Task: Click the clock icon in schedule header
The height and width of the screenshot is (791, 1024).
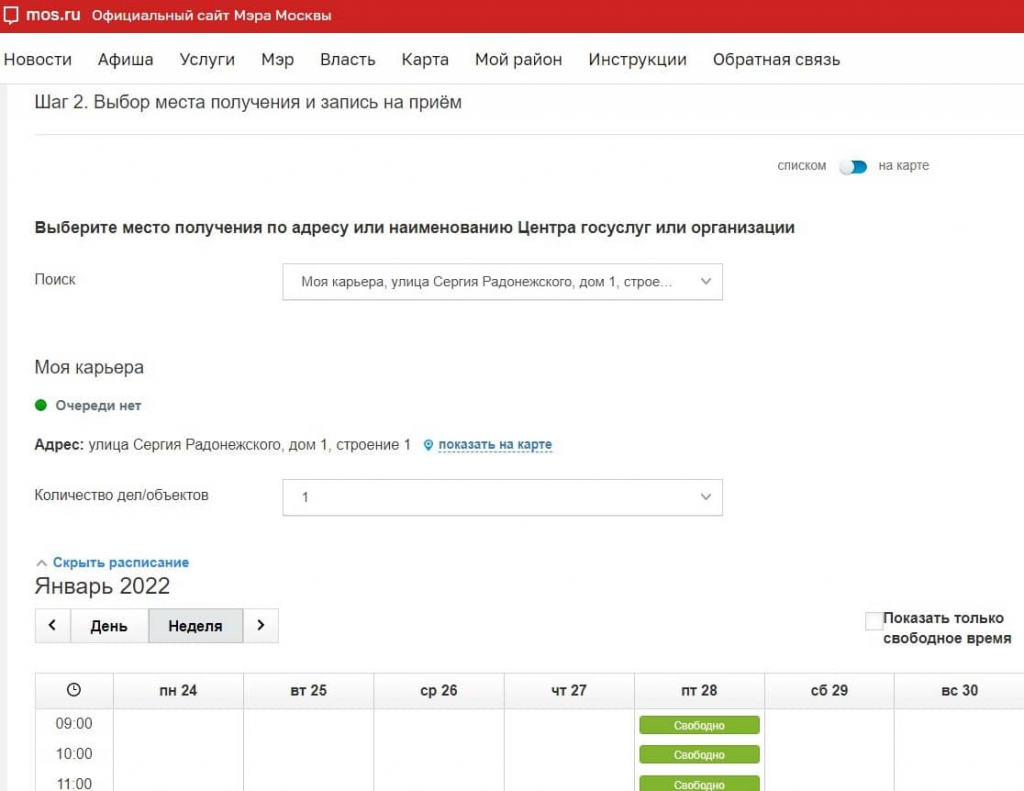Action: (74, 690)
